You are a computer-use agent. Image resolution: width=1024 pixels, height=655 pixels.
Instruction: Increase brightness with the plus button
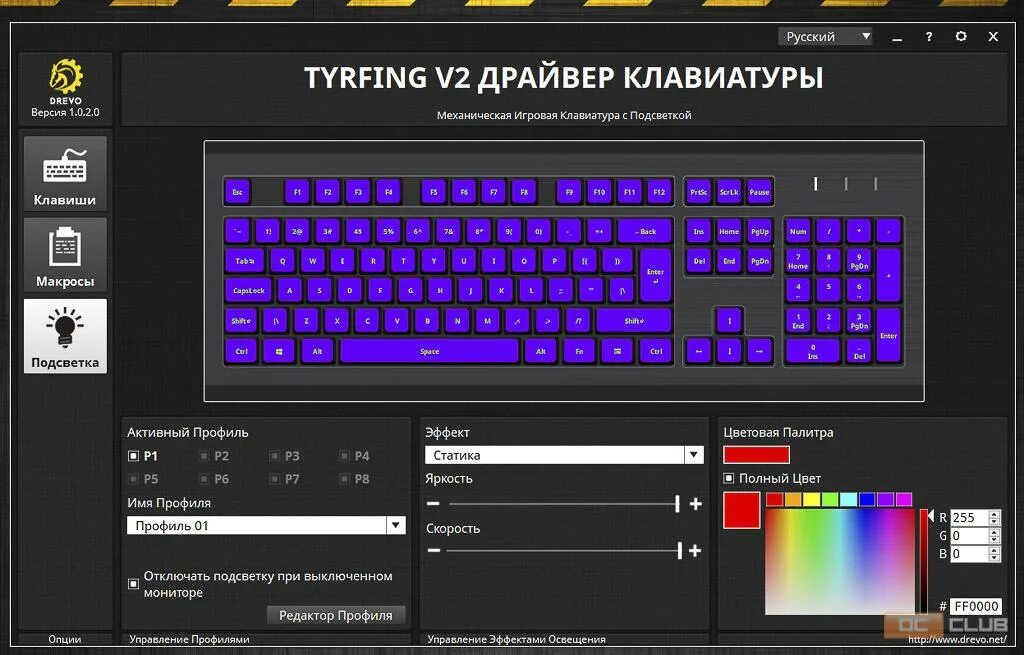click(x=696, y=503)
